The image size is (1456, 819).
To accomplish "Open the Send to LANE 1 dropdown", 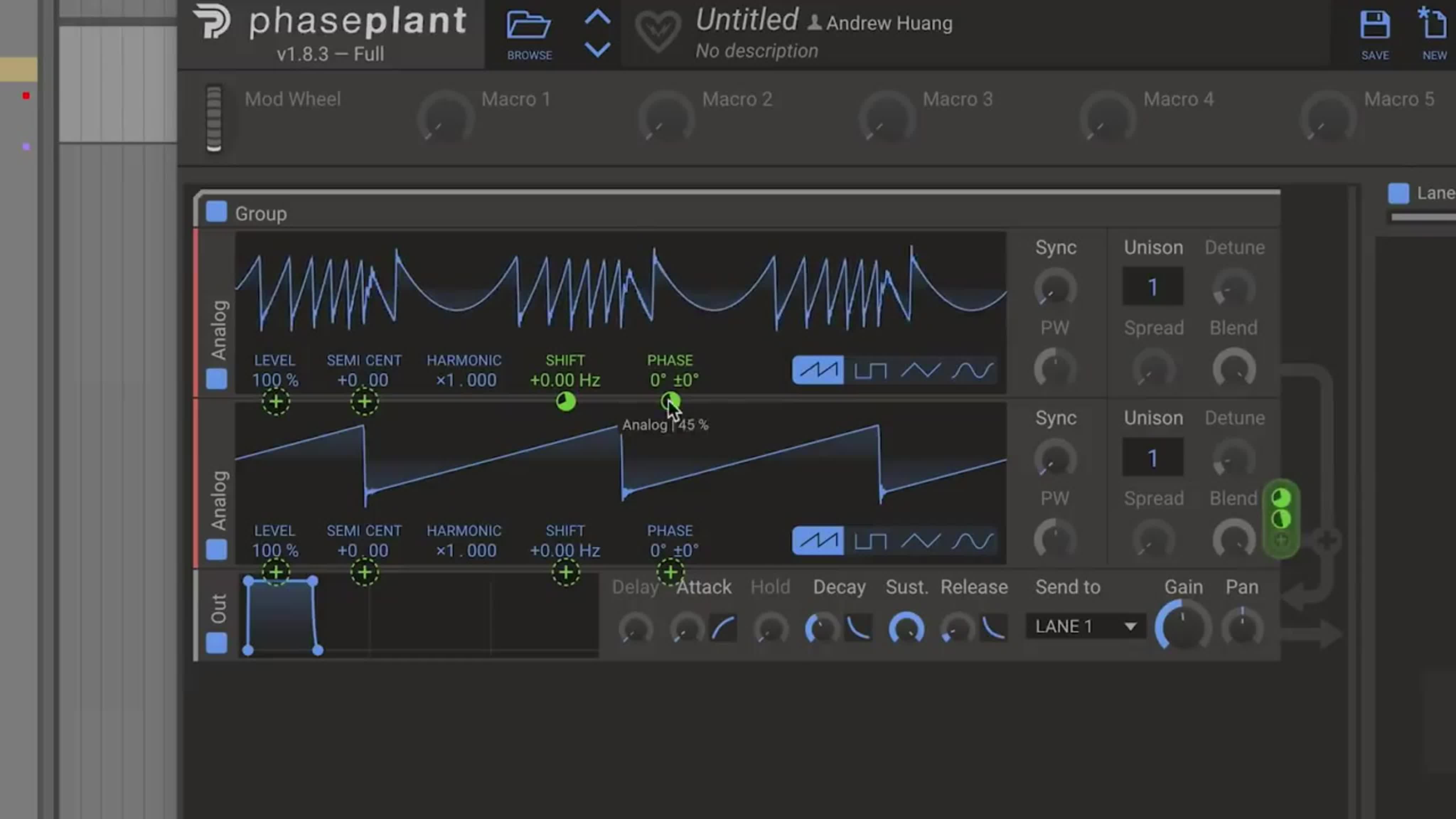I will pyautogui.click(x=1085, y=626).
